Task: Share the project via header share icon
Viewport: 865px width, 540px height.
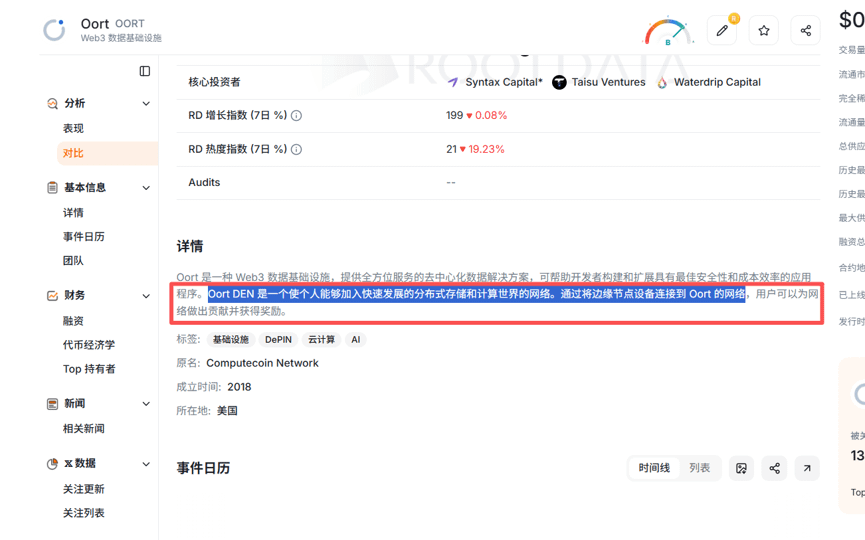Action: pyautogui.click(x=805, y=30)
